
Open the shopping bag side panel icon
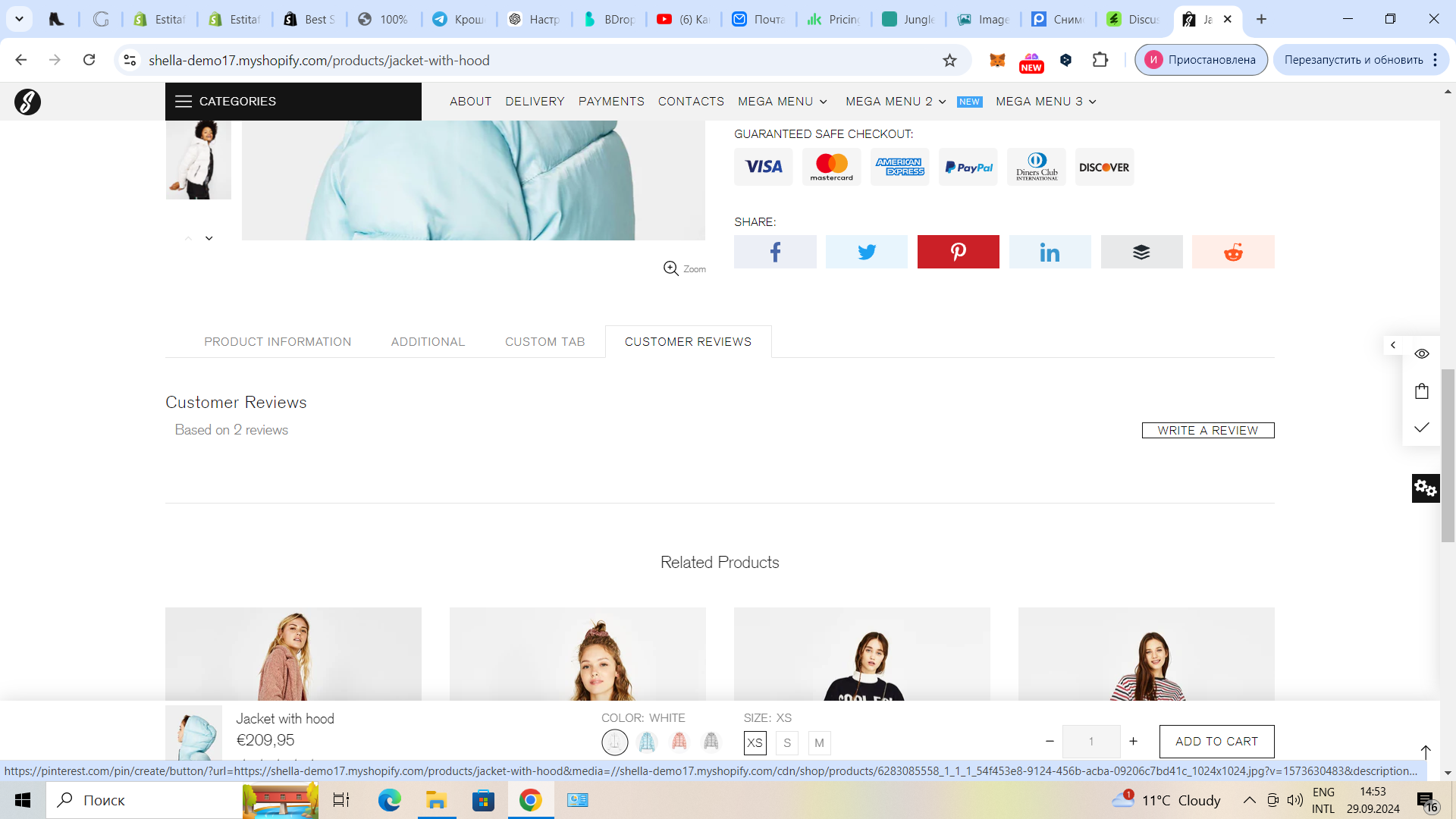[x=1422, y=391]
